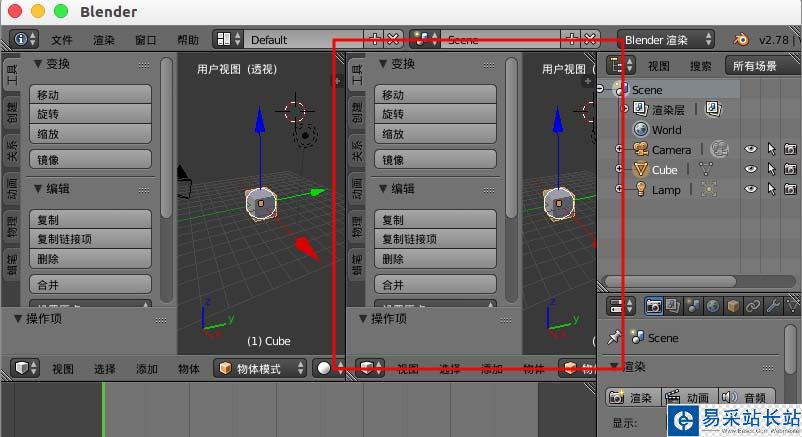The height and width of the screenshot is (437, 802).
Task: Collapse the 变换 panel in right tool shelf
Action: pos(383,63)
